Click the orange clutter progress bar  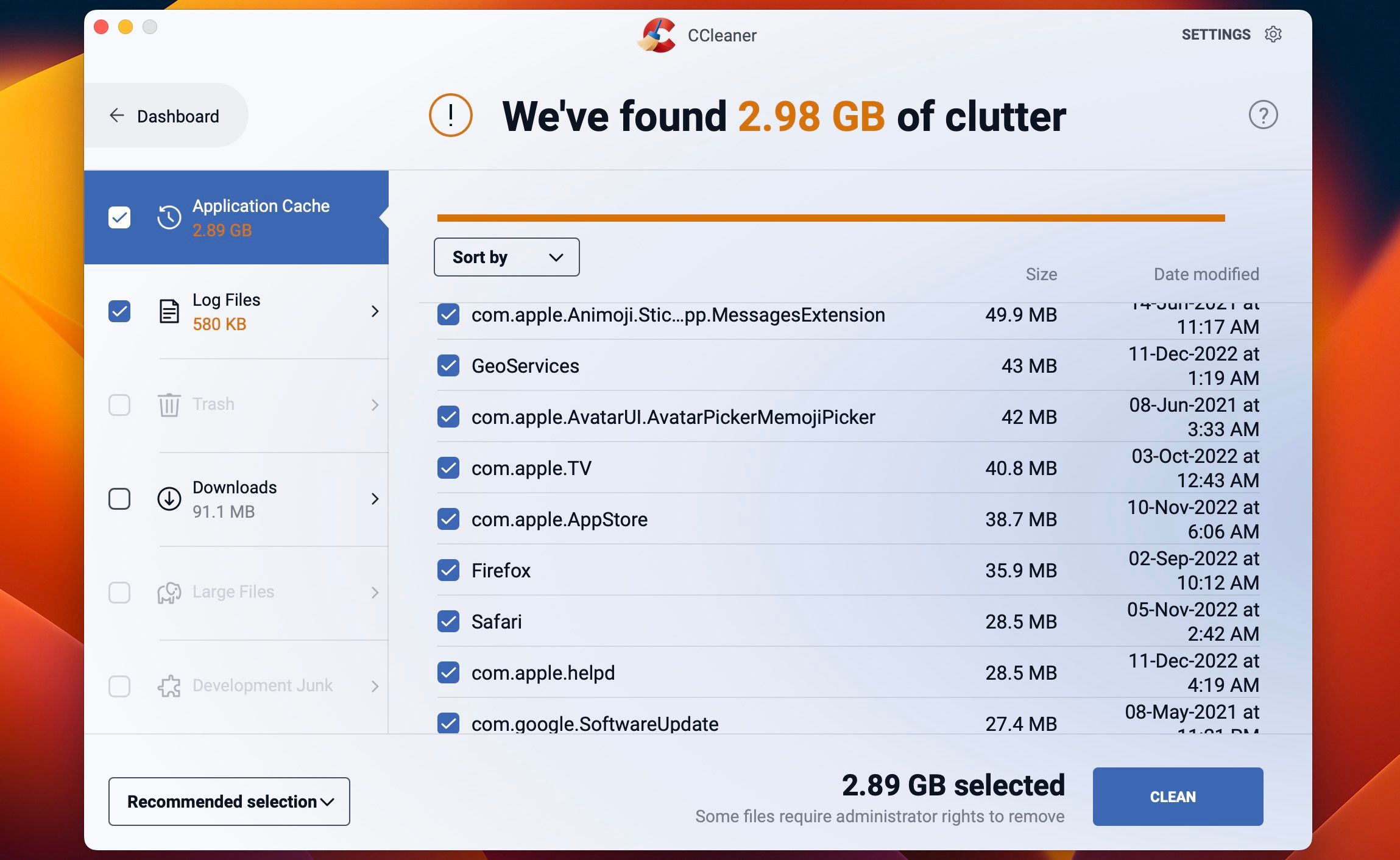[830, 218]
